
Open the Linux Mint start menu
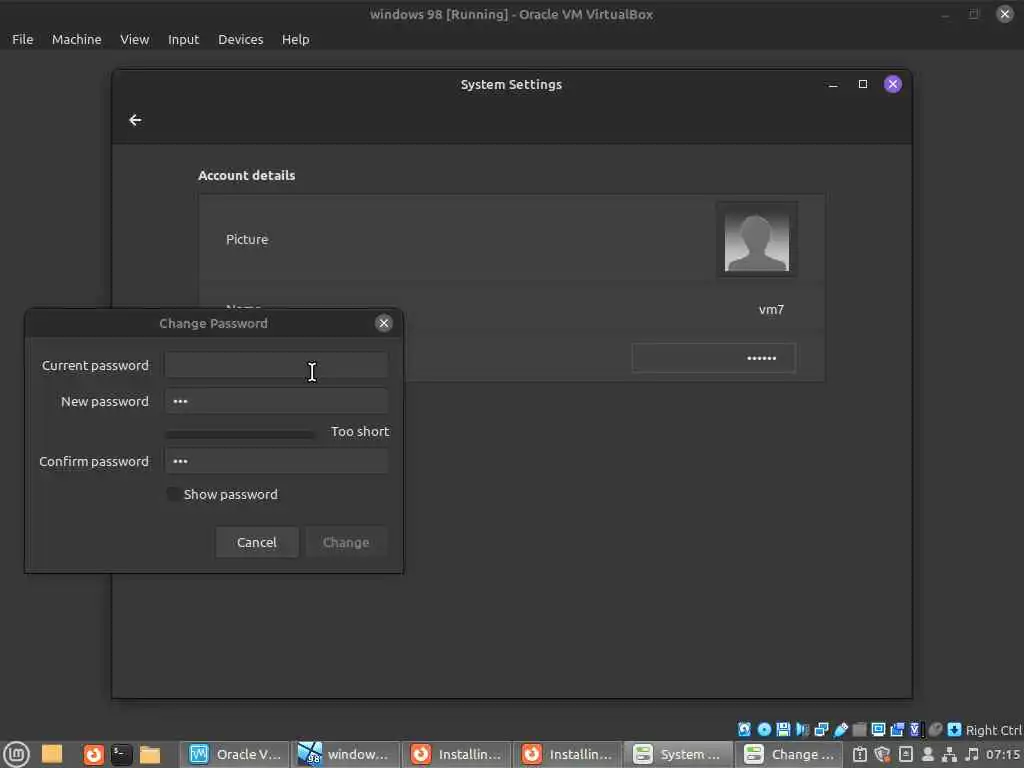click(x=16, y=754)
